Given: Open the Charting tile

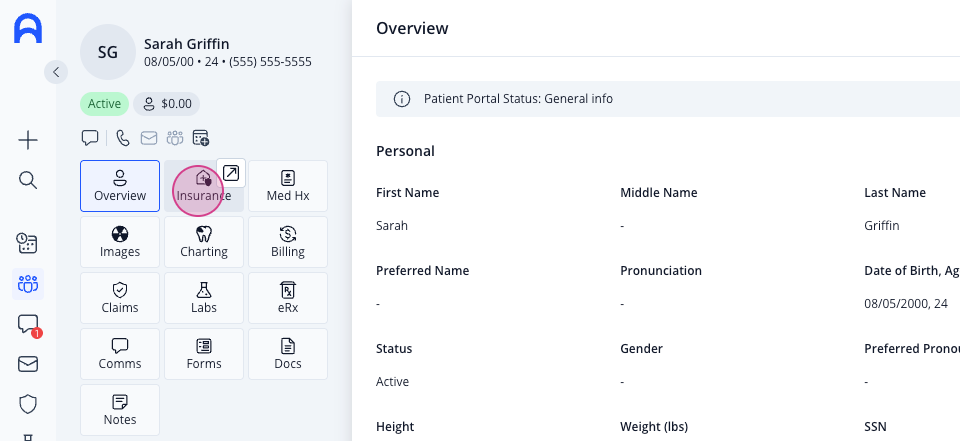Looking at the screenshot, I should tap(204, 242).
